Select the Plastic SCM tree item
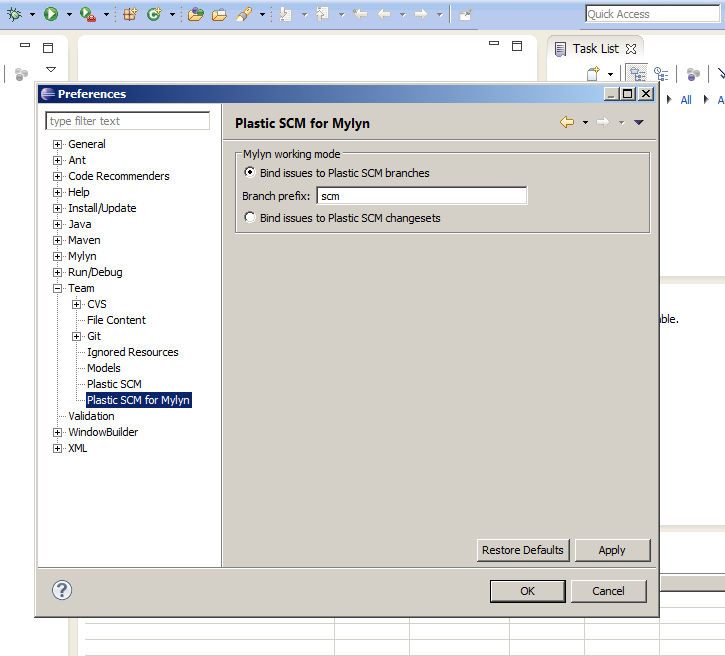 [x=114, y=384]
